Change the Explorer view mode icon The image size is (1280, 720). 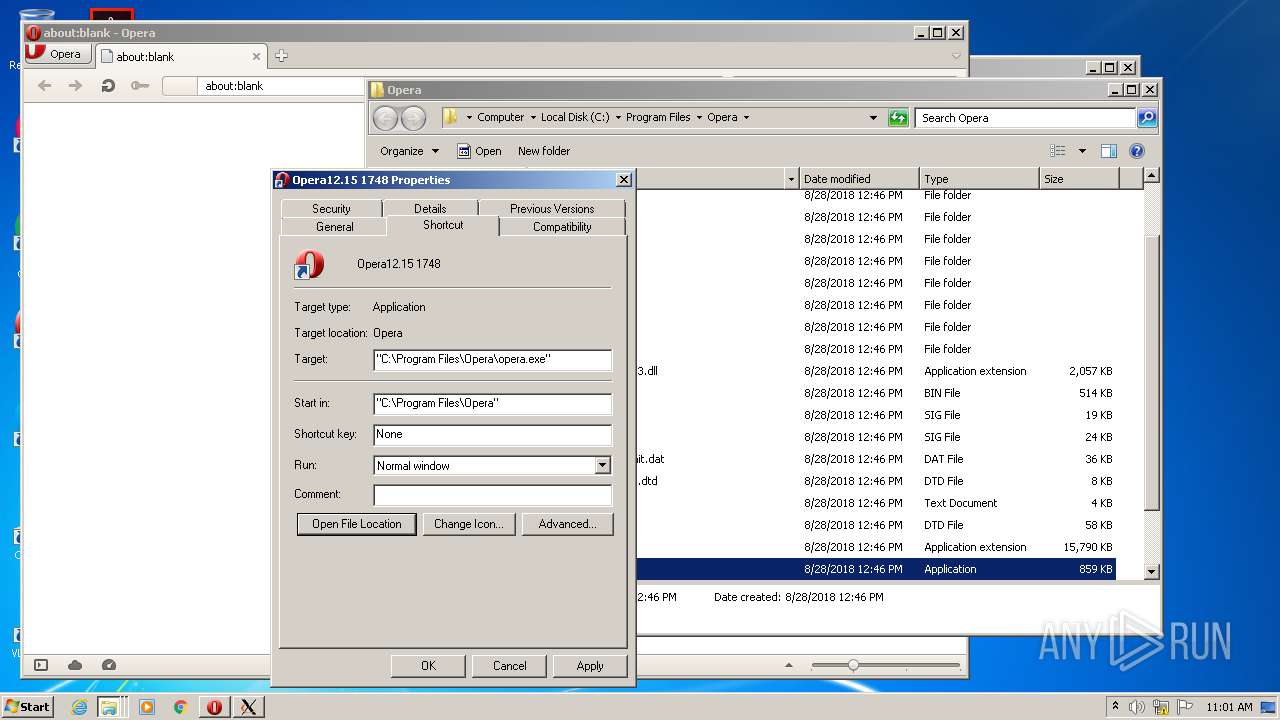click(1058, 151)
